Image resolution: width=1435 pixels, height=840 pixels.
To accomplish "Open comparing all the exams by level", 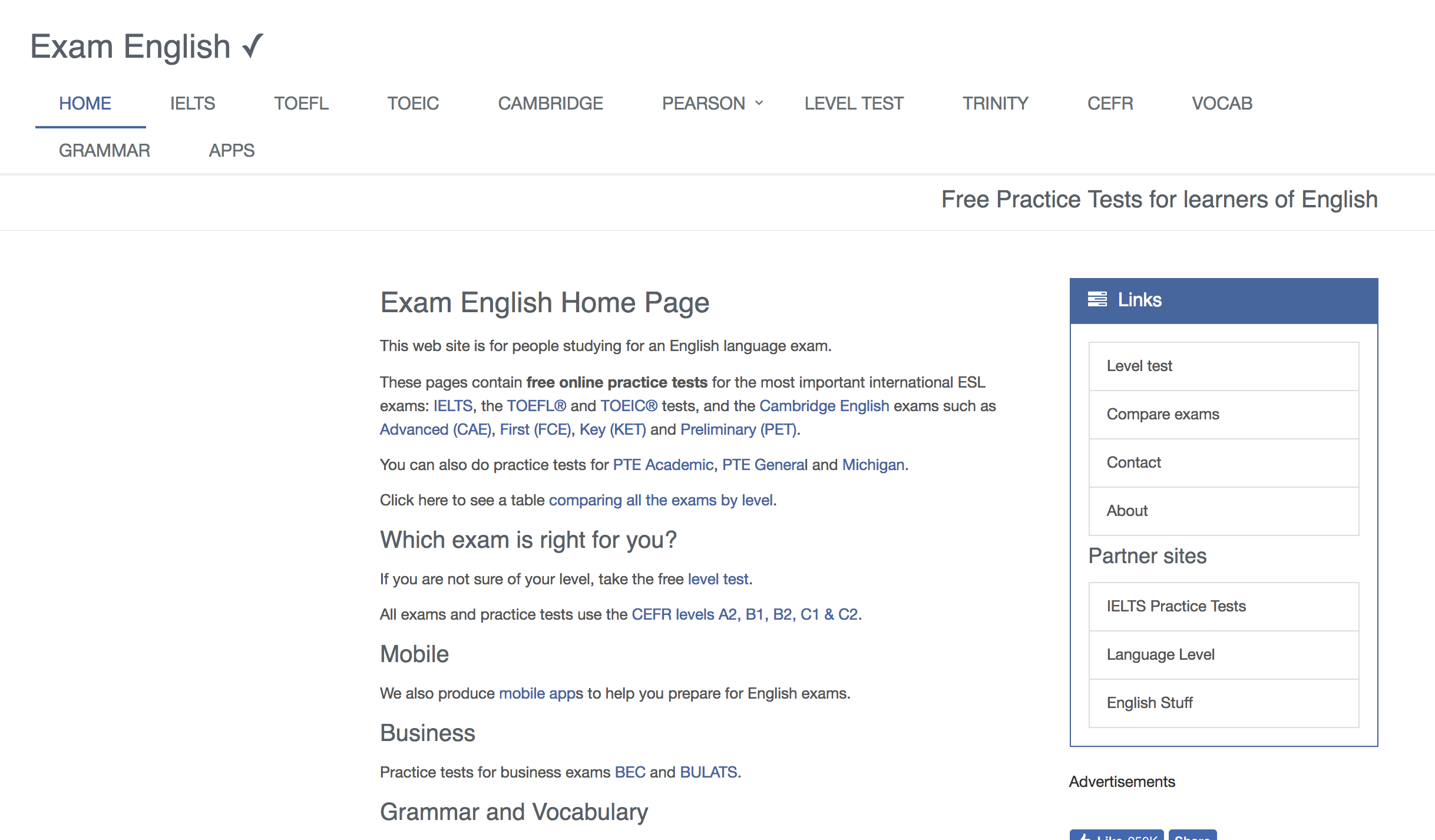I will [x=660, y=500].
